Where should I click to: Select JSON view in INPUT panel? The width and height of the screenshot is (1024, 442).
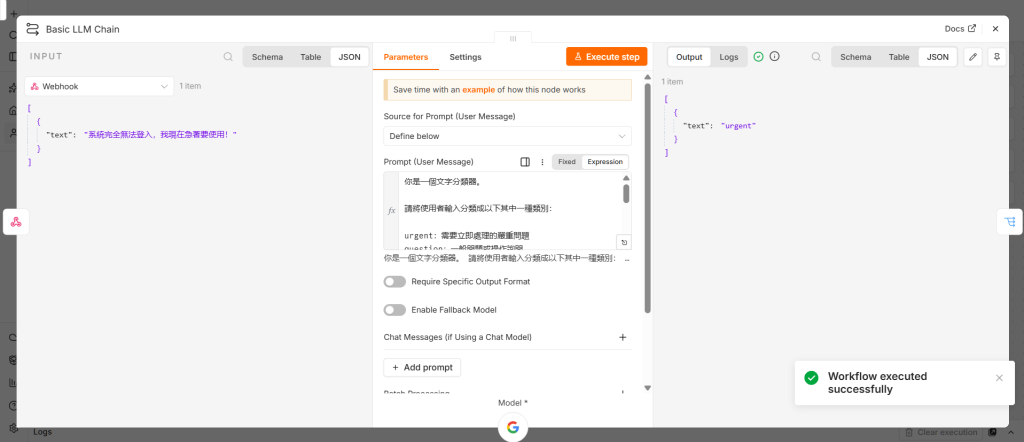[349, 57]
